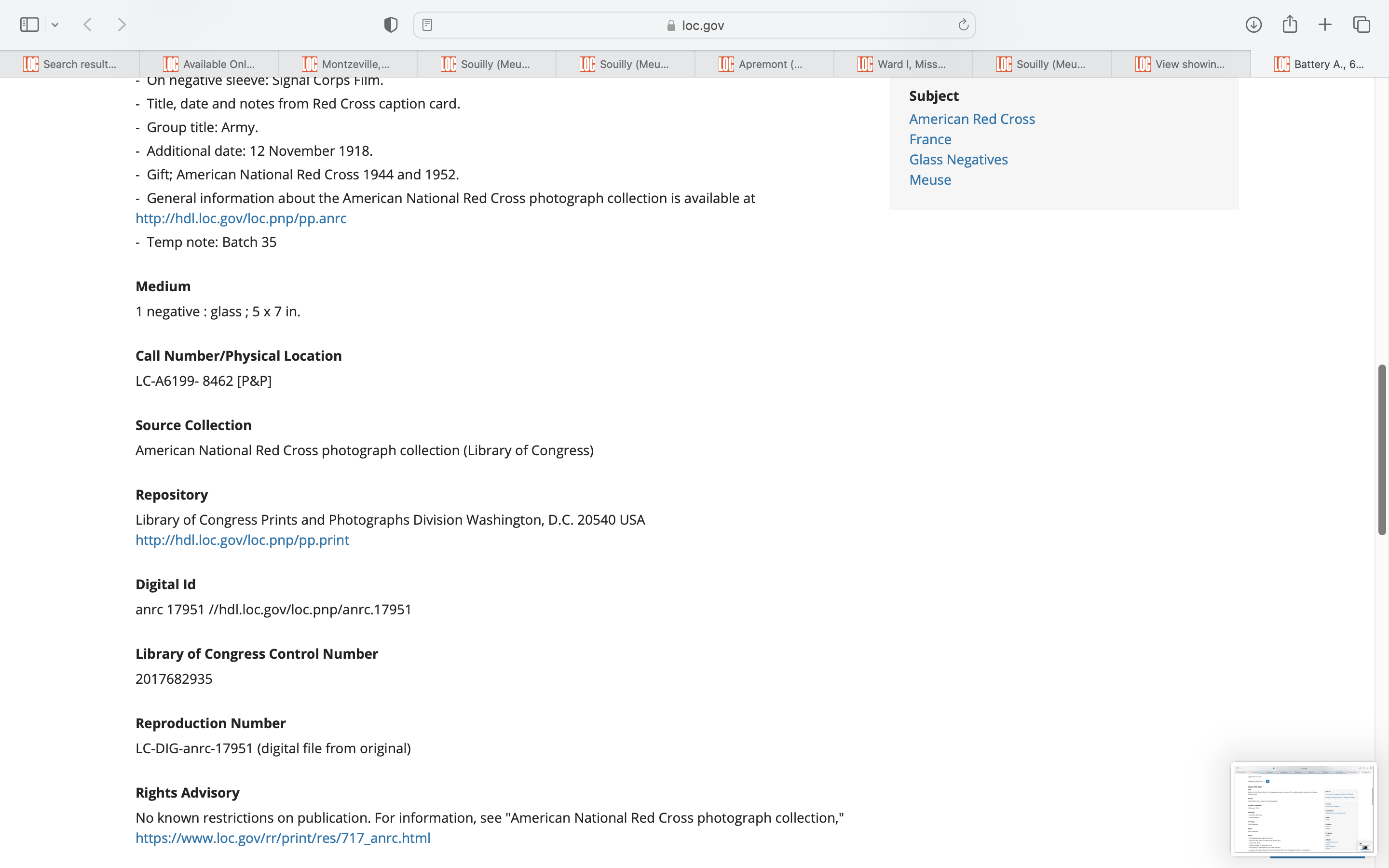Open the 717_anrc.html rights link

(283, 838)
